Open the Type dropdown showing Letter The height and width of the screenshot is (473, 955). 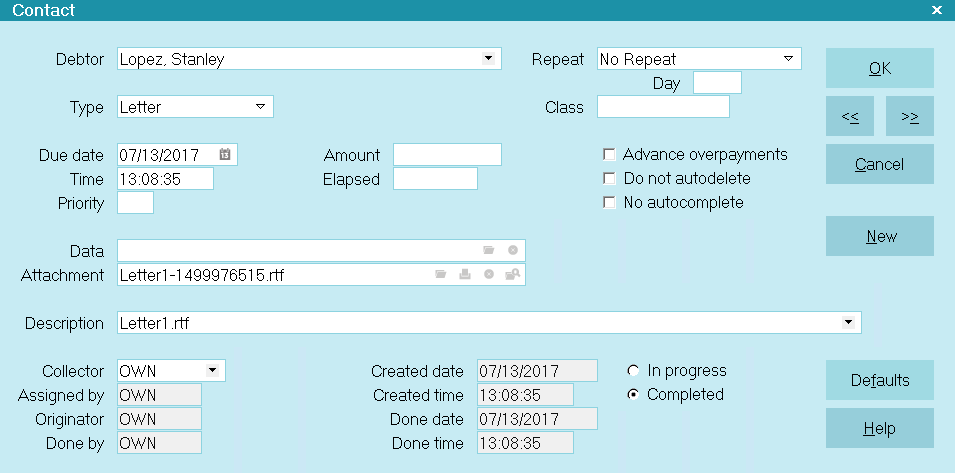click(261, 107)
